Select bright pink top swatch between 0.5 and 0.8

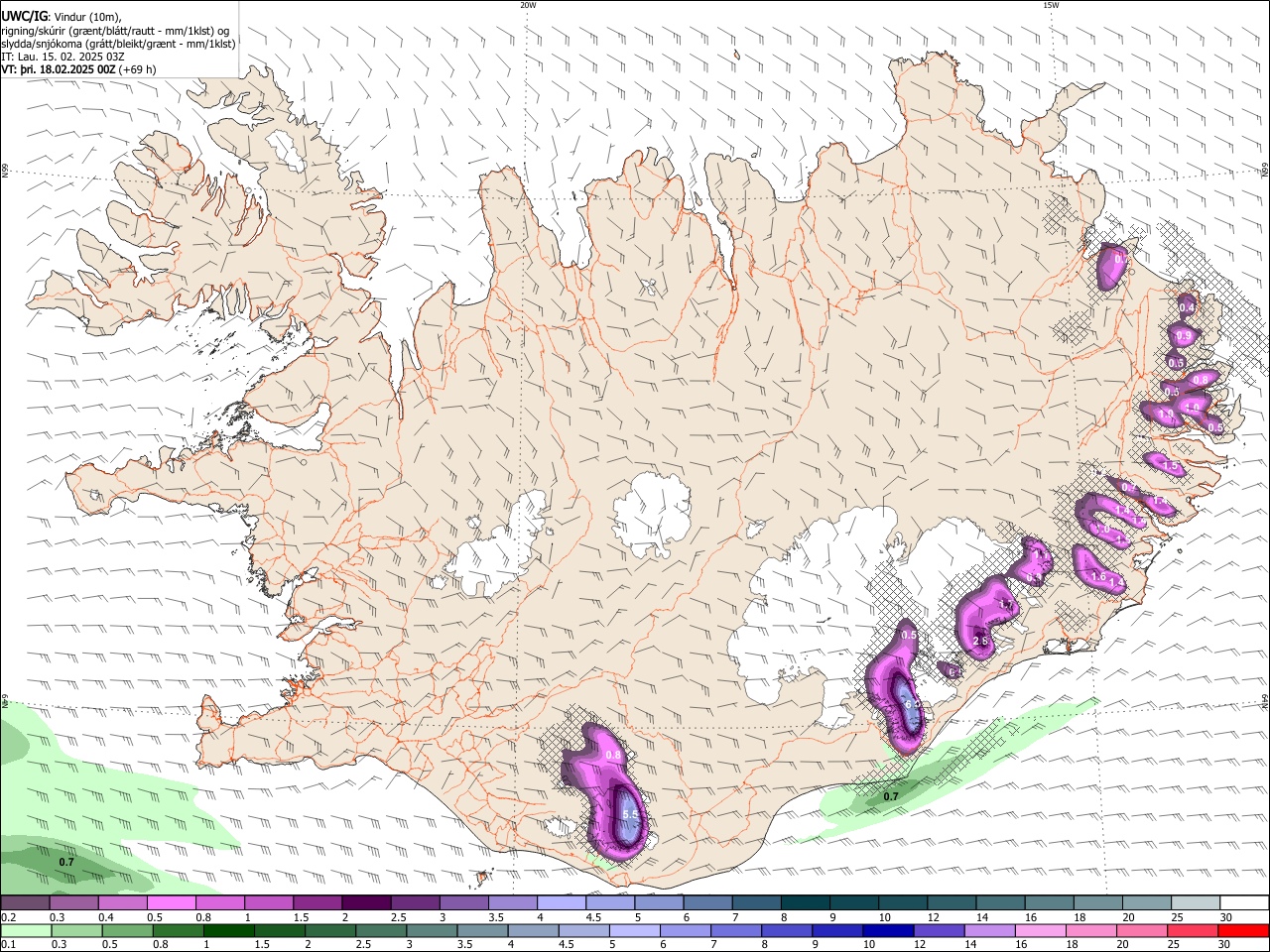pos(171,902)
